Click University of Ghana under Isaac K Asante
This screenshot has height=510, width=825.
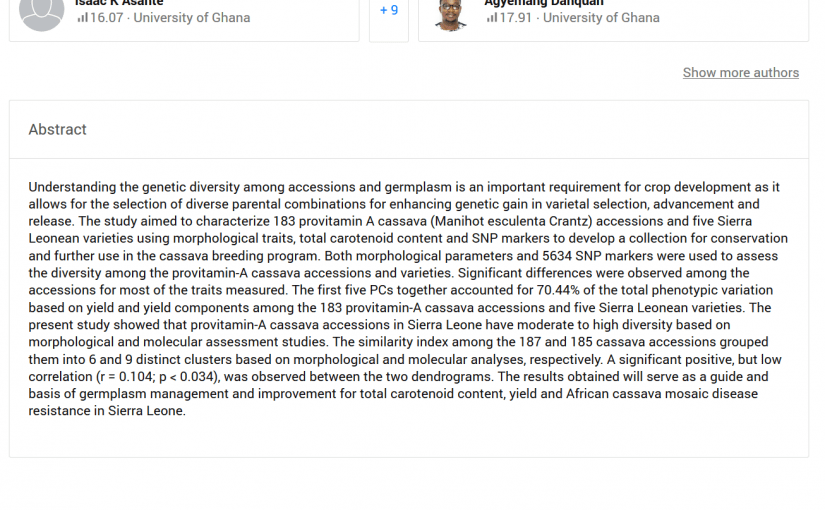point(192,18)
